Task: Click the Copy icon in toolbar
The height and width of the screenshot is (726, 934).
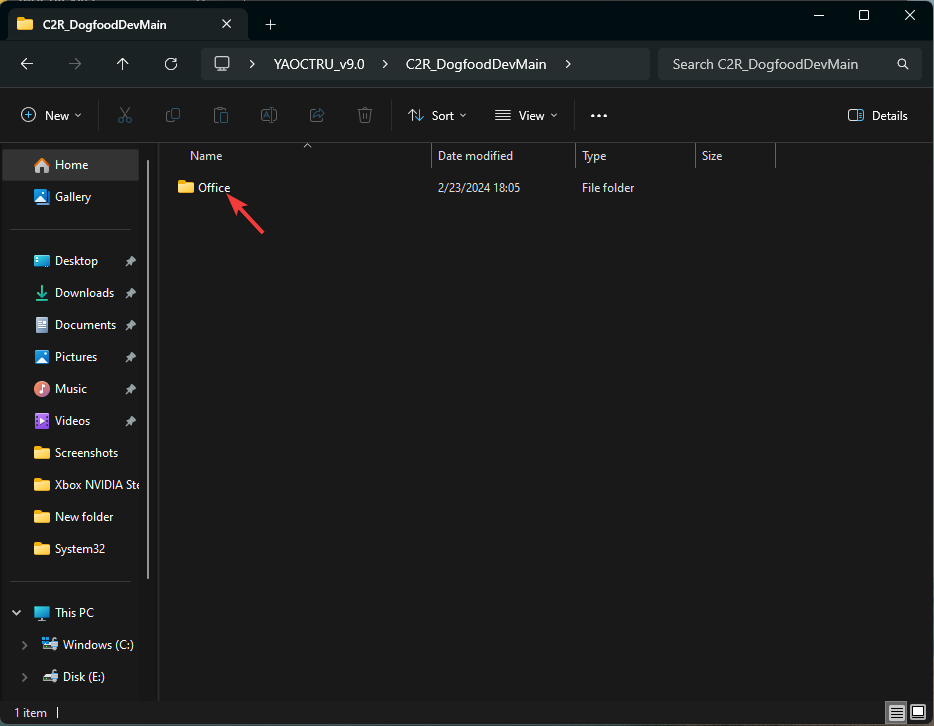Action: pyautogui.click(x=173, y=116)
